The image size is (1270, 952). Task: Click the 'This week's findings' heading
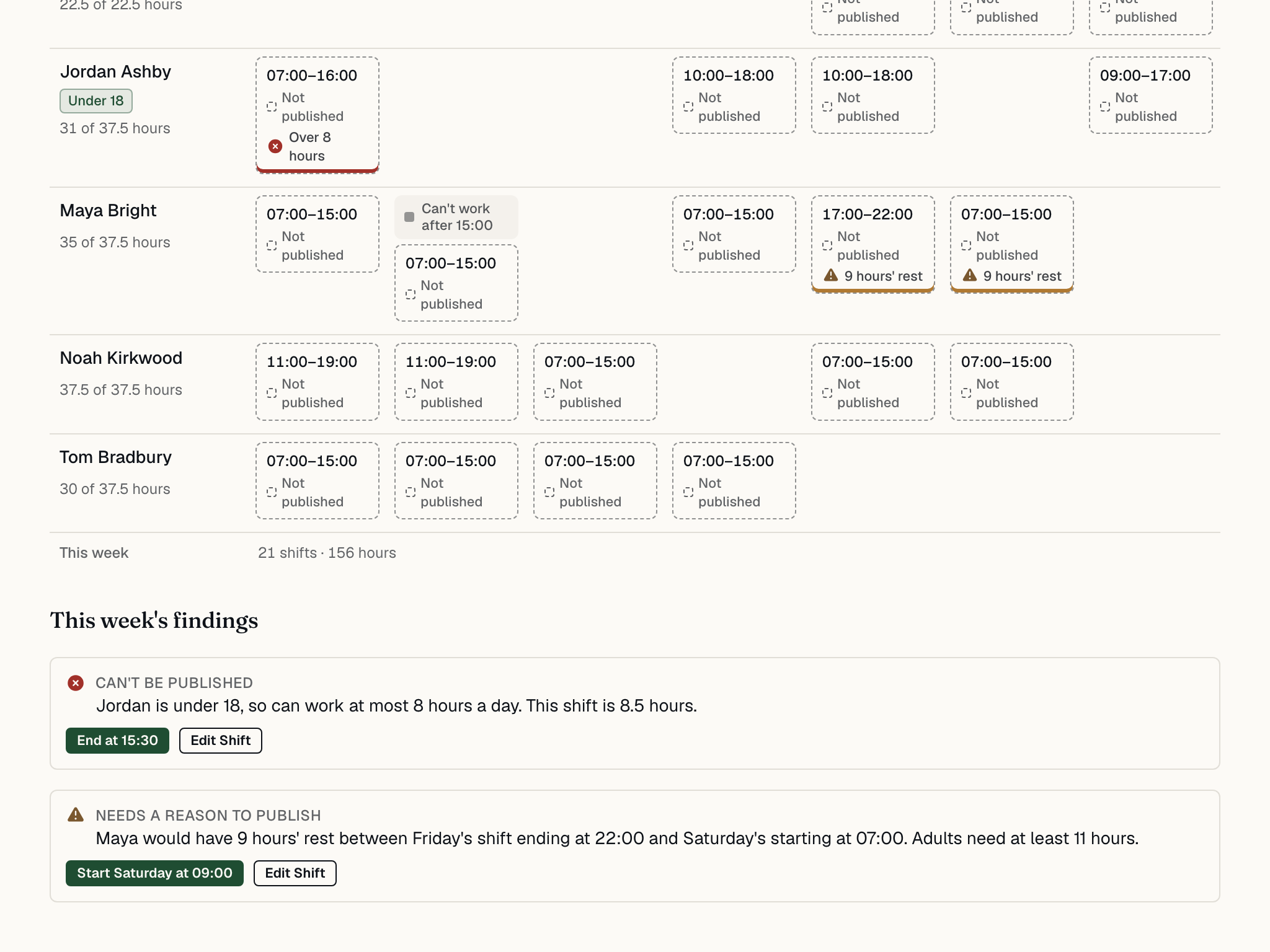(154, 620)
